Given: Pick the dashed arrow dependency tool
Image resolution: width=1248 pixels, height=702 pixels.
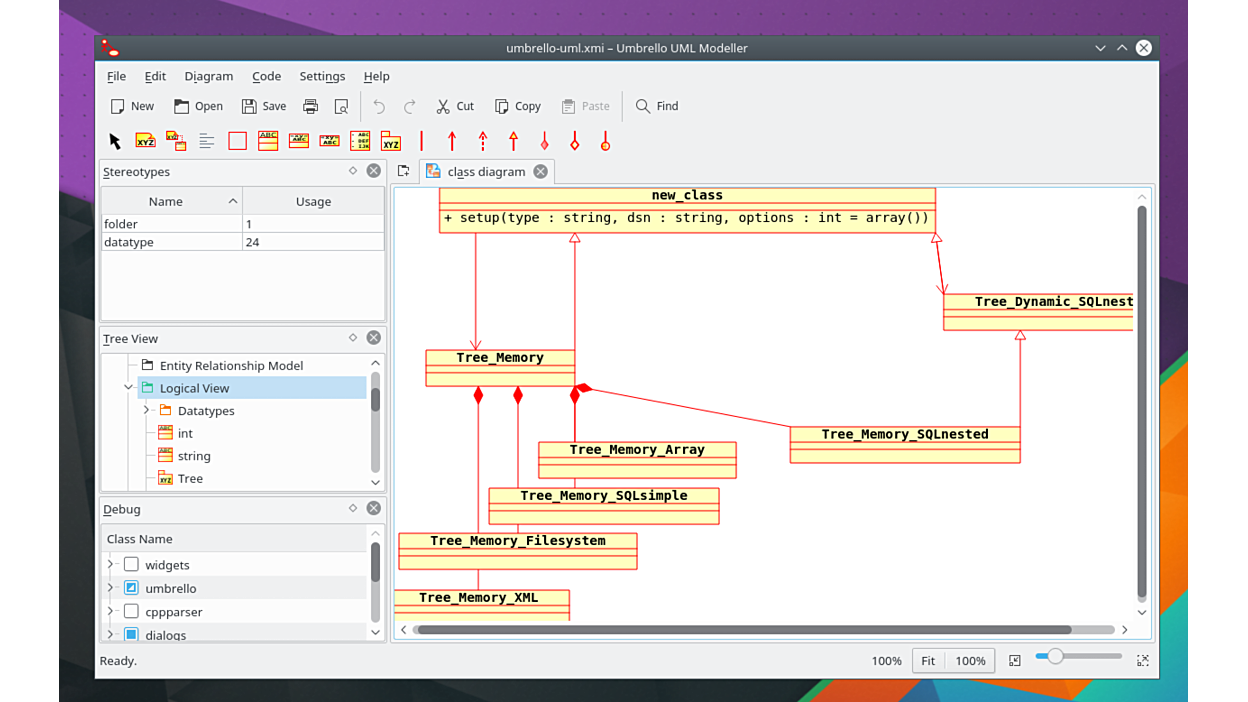Looking at the screenshot, I should click(x=483, y=142).
